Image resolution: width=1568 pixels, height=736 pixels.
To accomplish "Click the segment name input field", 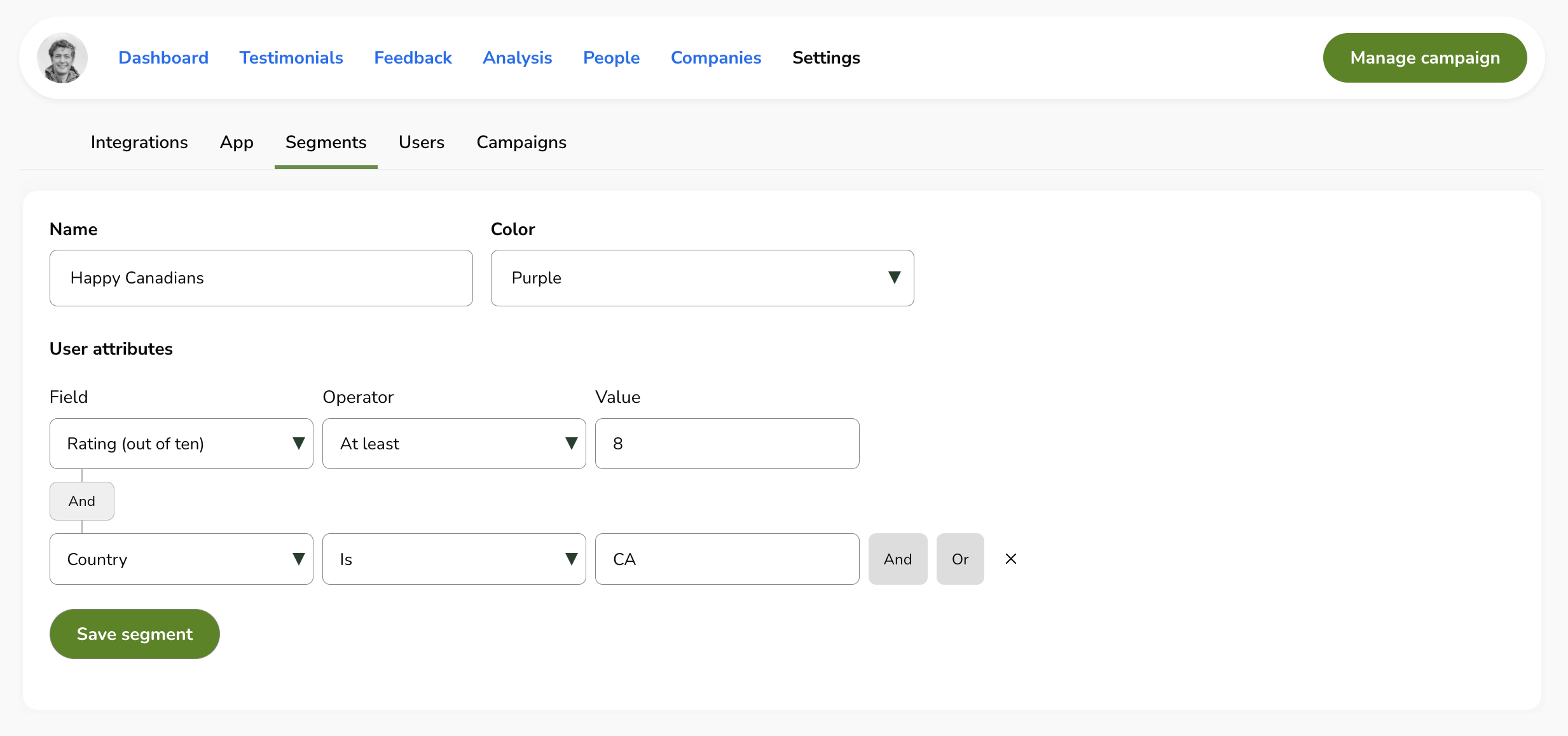I will pos(262,278).
